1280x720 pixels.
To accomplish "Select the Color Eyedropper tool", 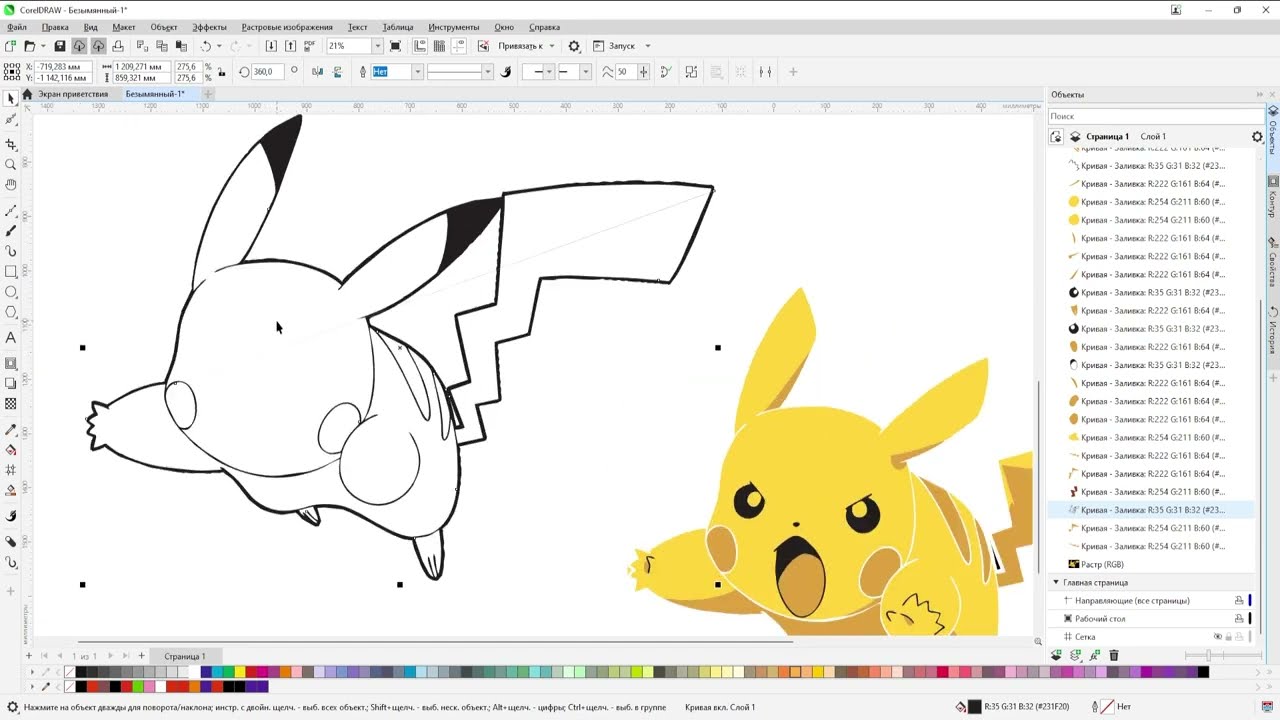I will tap(11, 429).
